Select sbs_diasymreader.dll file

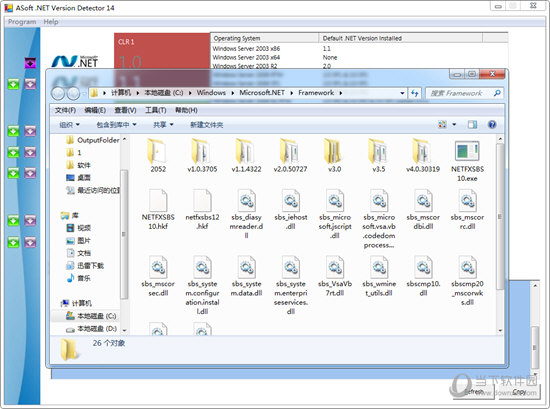246,214
